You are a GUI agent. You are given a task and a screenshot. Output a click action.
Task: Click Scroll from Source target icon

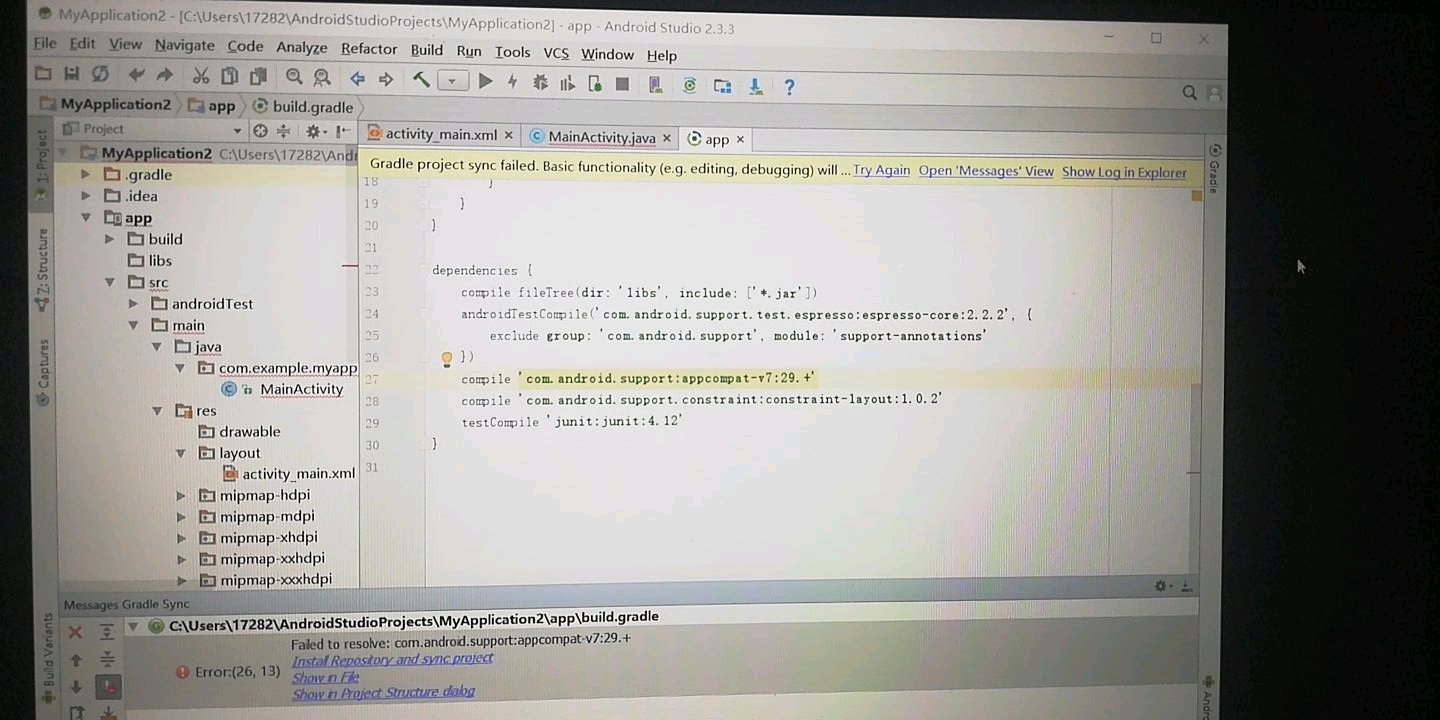260,131
